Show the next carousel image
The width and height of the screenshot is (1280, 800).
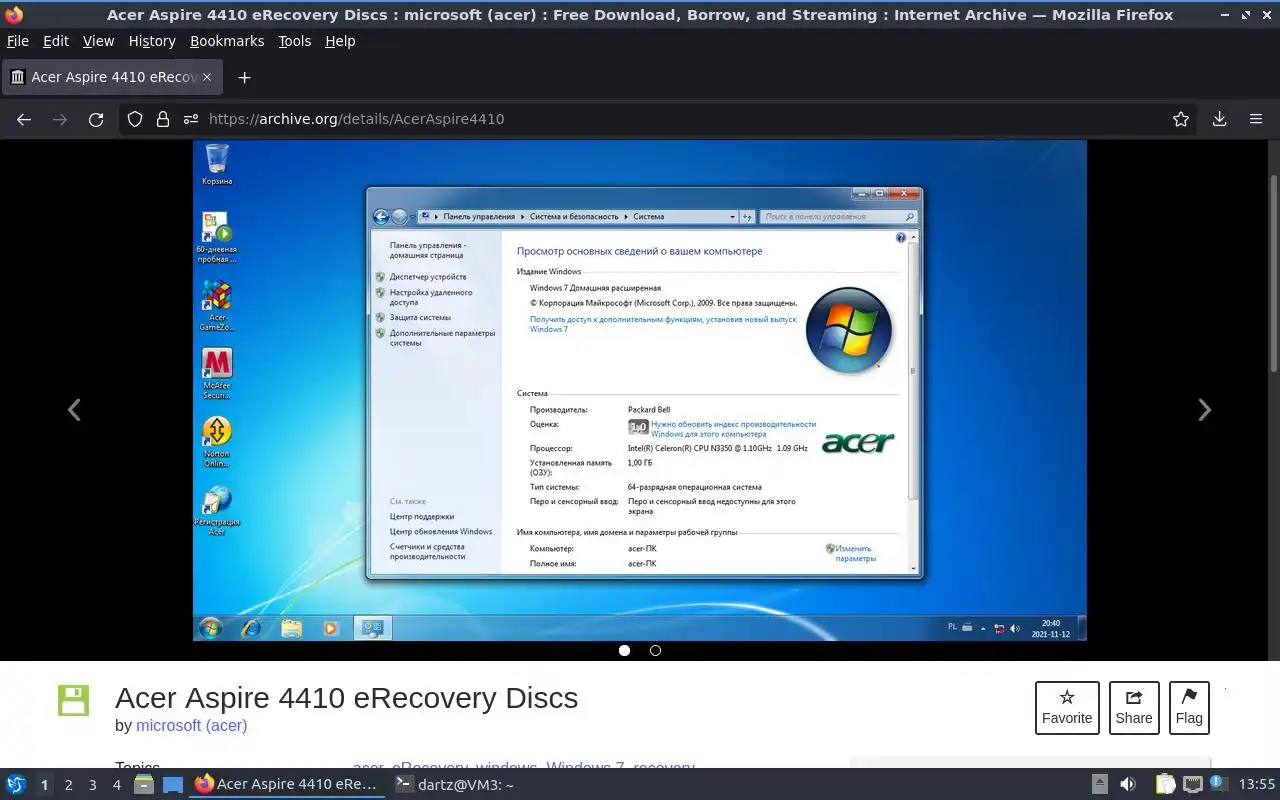point(1205,410)
